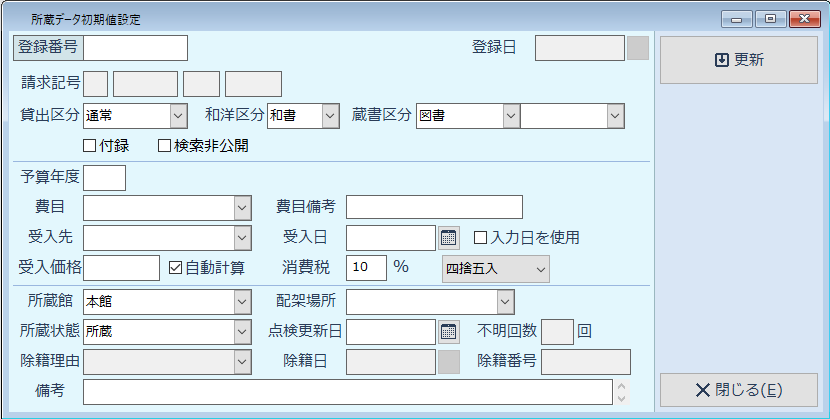Click the widest 請求記号 second field
This screenshot has width=830, height=419.
[x=146, y=85]
